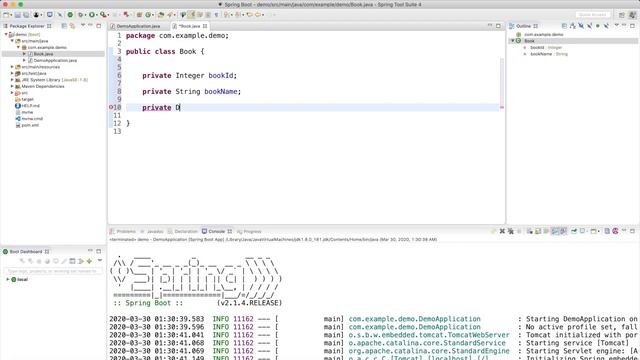This screenshot has width=640, height=360.
Task: Expand DemoApplication.java tree node
Action: [x=24, y=60]
